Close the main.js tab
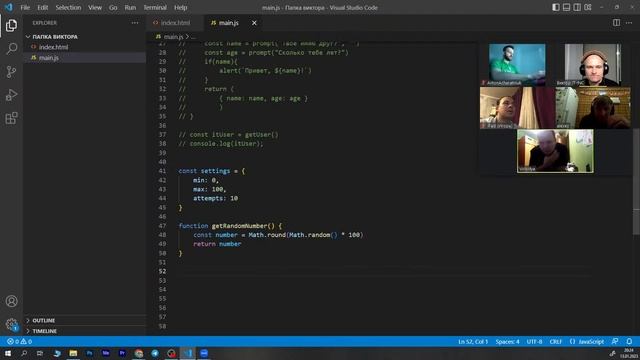This screenshot has width=640, height=360. pyautogui.click(x=254, y=23)
